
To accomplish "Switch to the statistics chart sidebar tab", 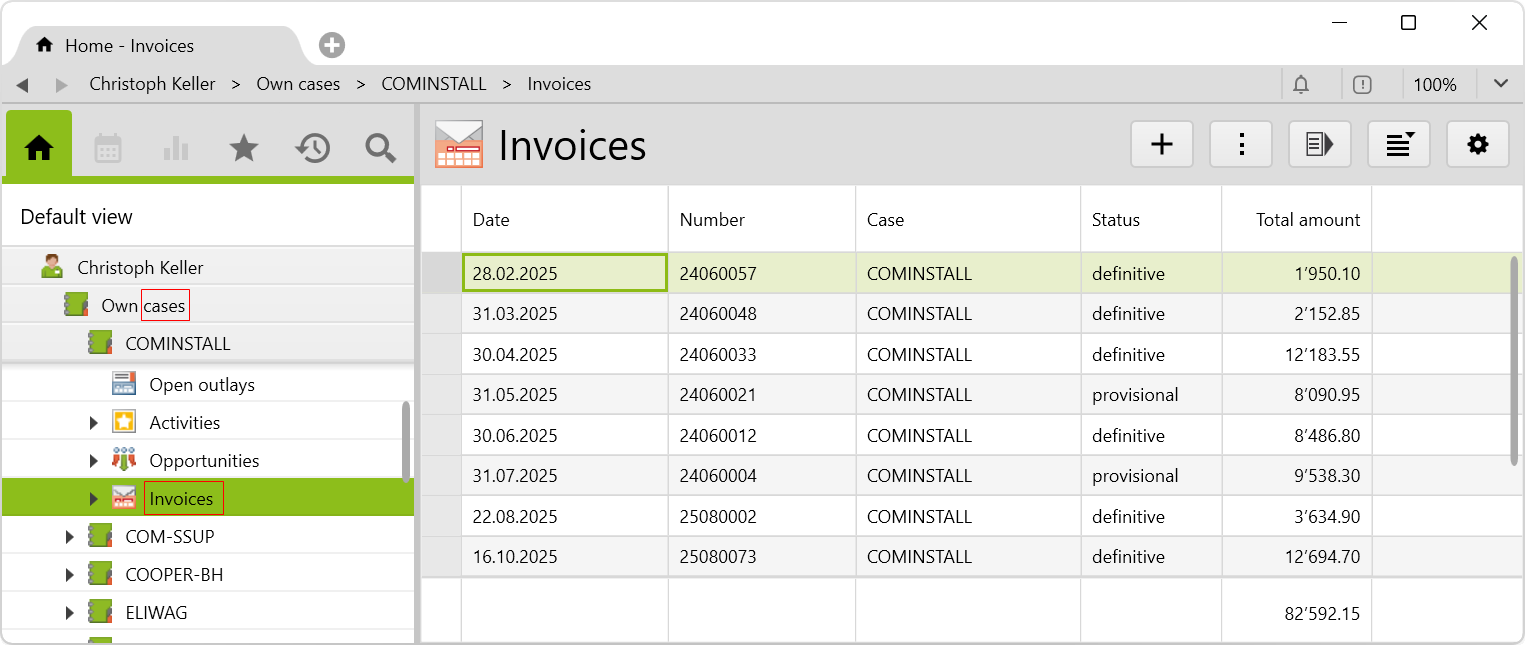I will [x=176, y=148].
